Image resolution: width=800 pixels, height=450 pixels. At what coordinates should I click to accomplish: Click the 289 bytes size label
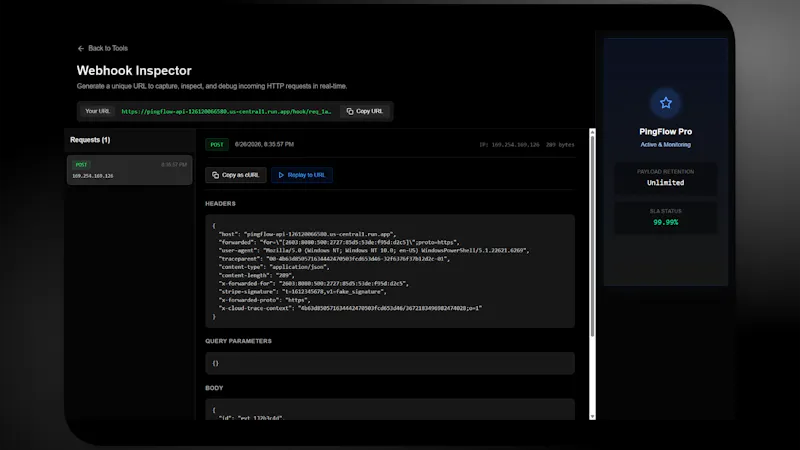(x=560, y=145)
